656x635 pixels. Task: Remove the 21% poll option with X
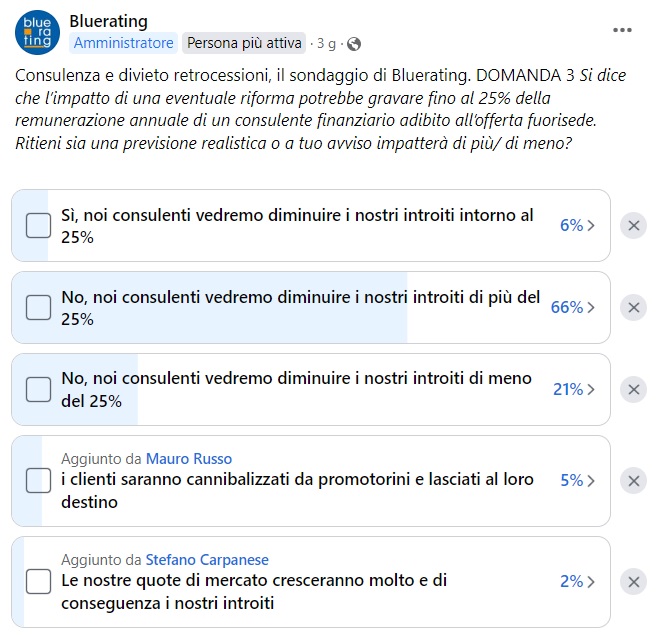coord(633,389)
